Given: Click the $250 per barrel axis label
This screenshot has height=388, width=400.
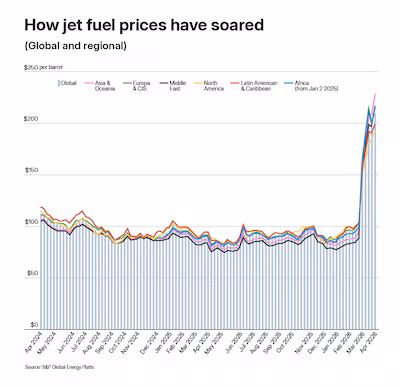Looking at the screenshot, I should click(x=43, y=67).
